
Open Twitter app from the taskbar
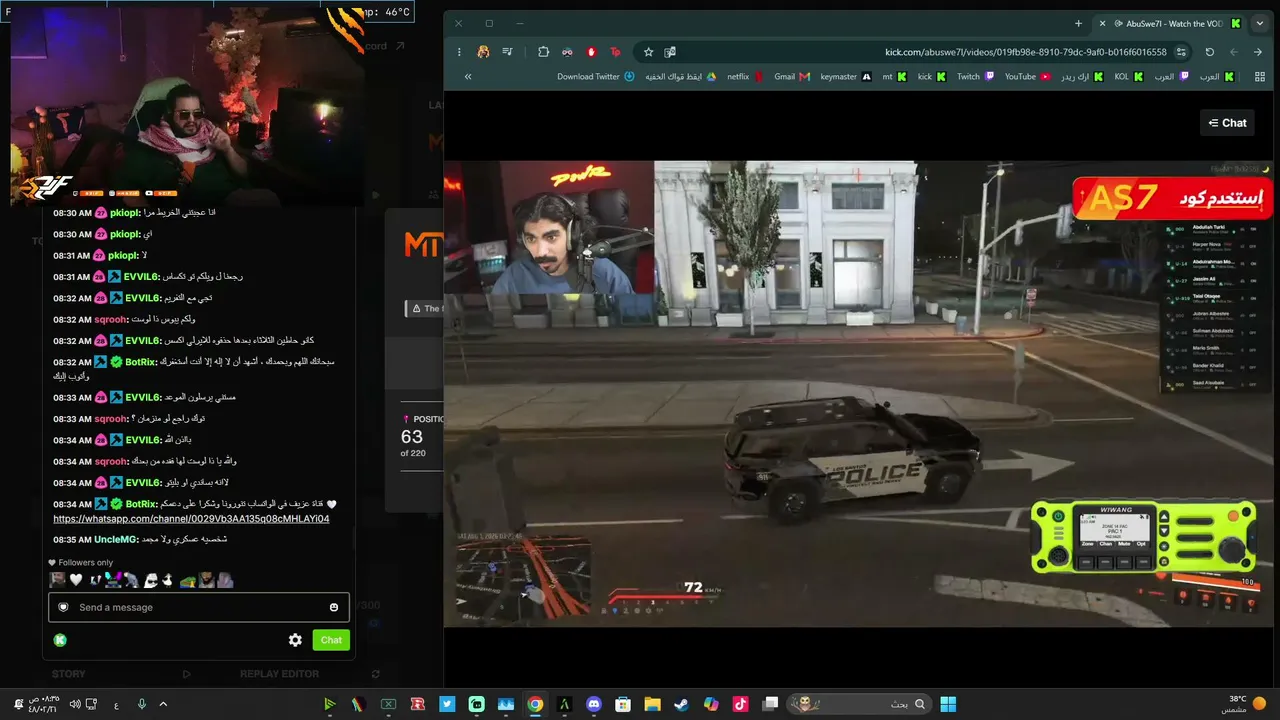[x=447, y=704]
